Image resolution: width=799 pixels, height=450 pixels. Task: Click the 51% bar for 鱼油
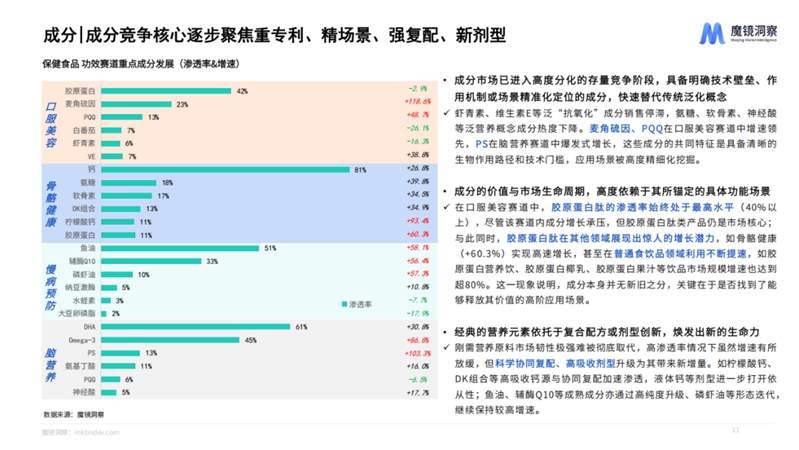pos(180,248)
